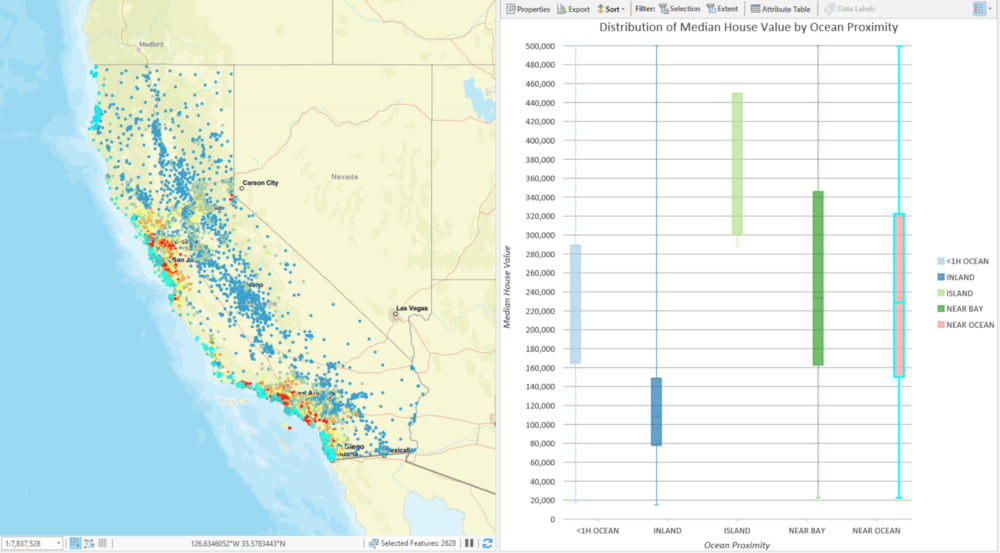This screenshot has width=1000, height=553.
Task: Click the INLAND legend swatch
Action: [x=941, y=277]
